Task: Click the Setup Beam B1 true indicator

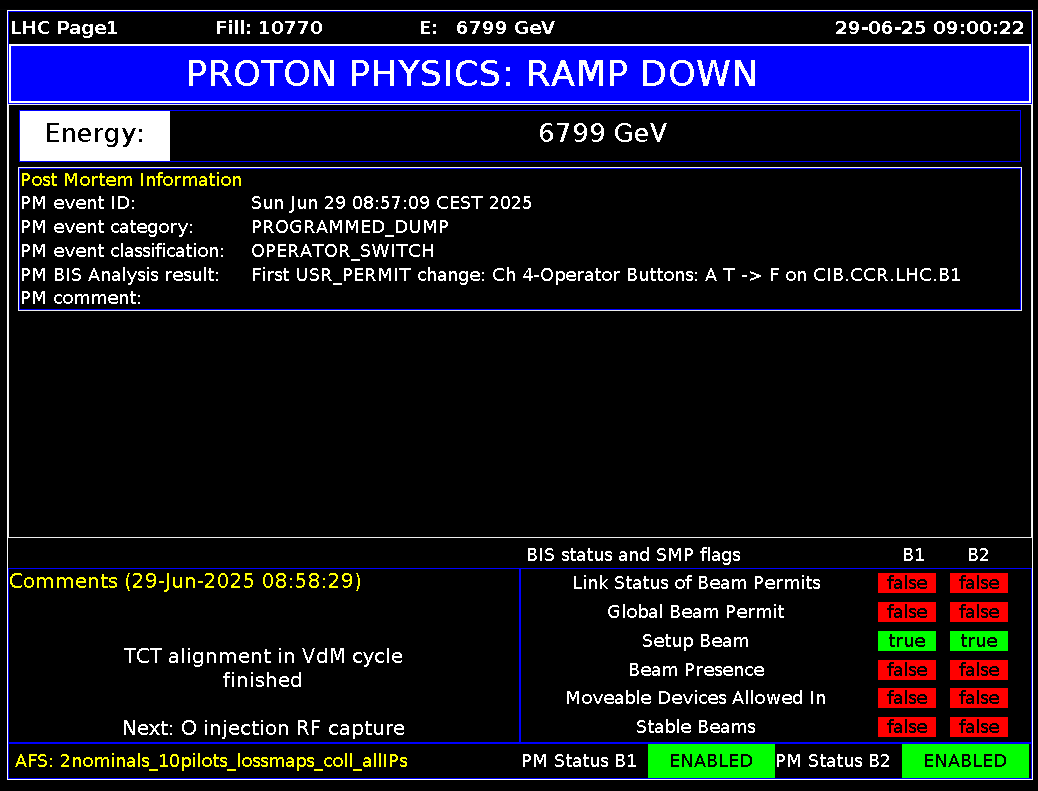Action: pos(907,641)
